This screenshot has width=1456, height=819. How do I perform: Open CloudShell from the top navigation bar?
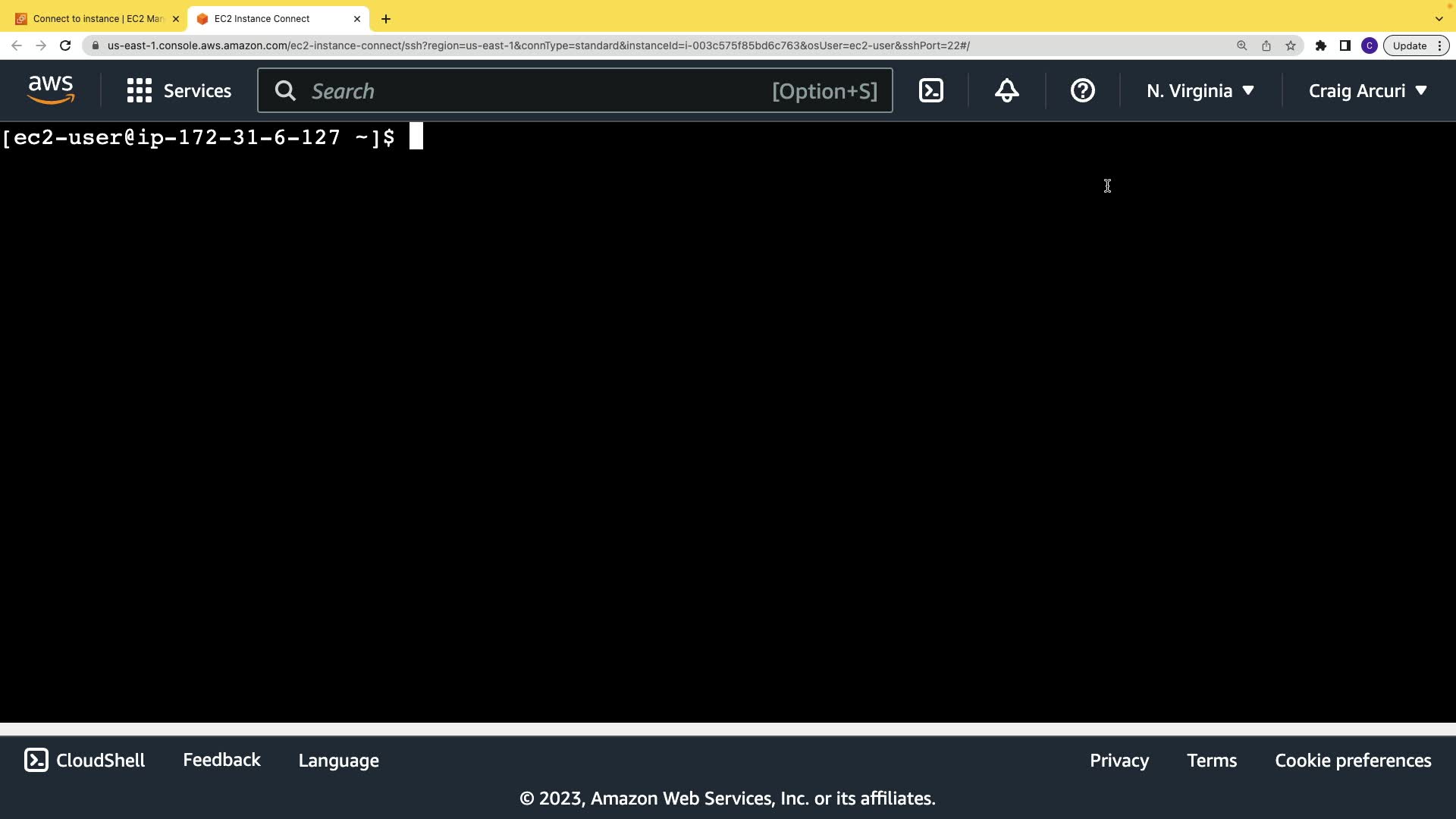coord(930,91)
